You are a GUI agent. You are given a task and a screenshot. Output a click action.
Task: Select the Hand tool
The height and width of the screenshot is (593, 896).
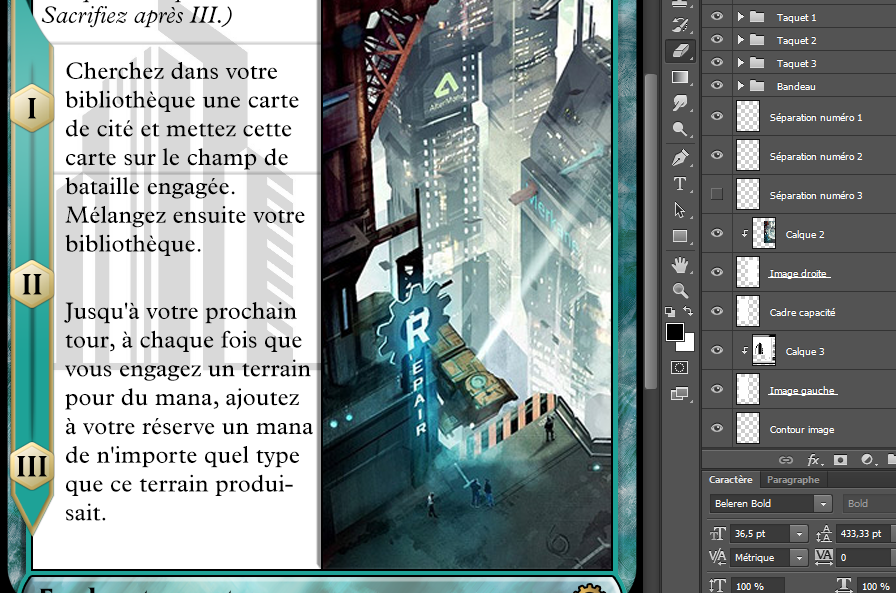click(680, 265)
